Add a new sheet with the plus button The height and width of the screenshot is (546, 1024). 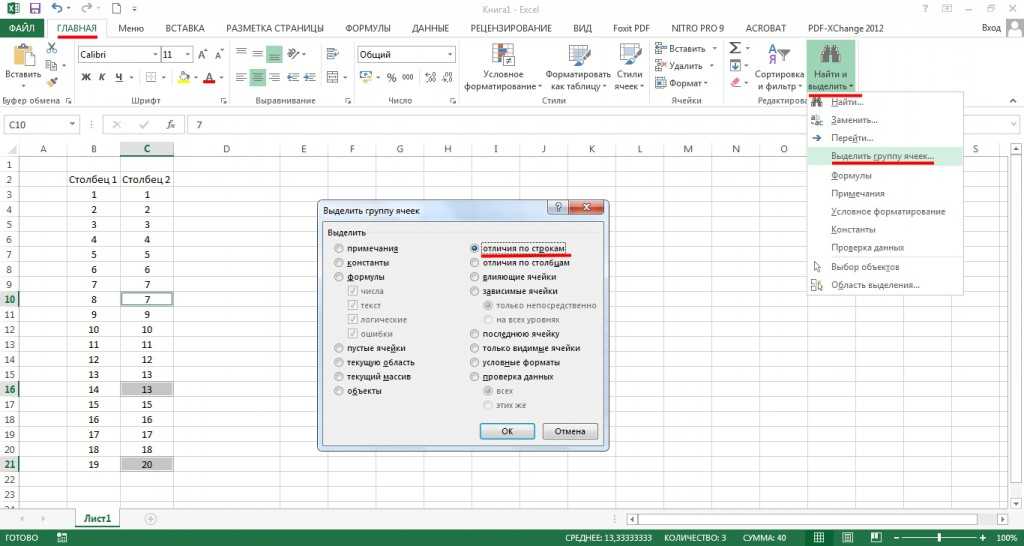(151, 519)
